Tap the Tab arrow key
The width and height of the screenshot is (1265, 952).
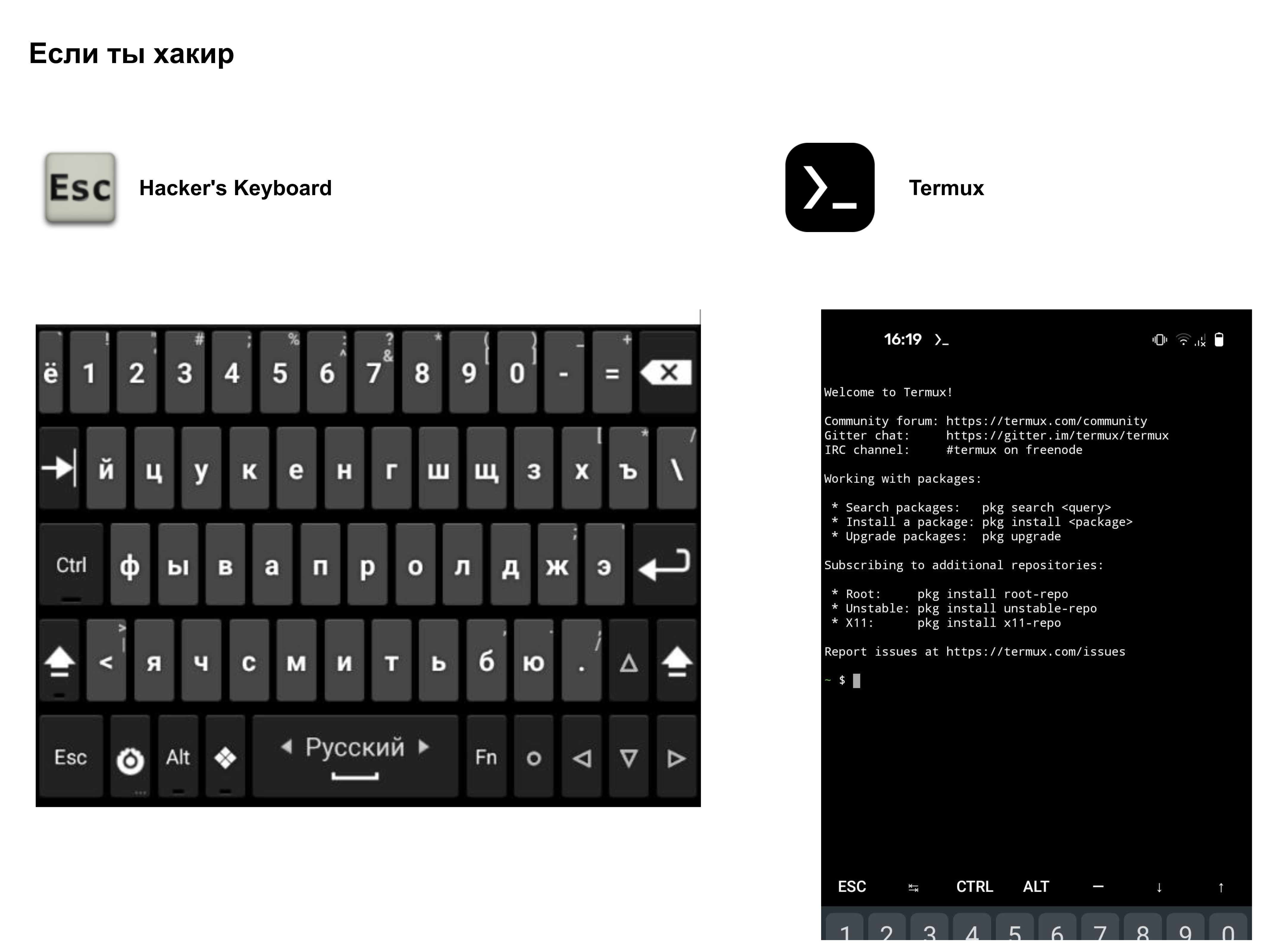59,468
